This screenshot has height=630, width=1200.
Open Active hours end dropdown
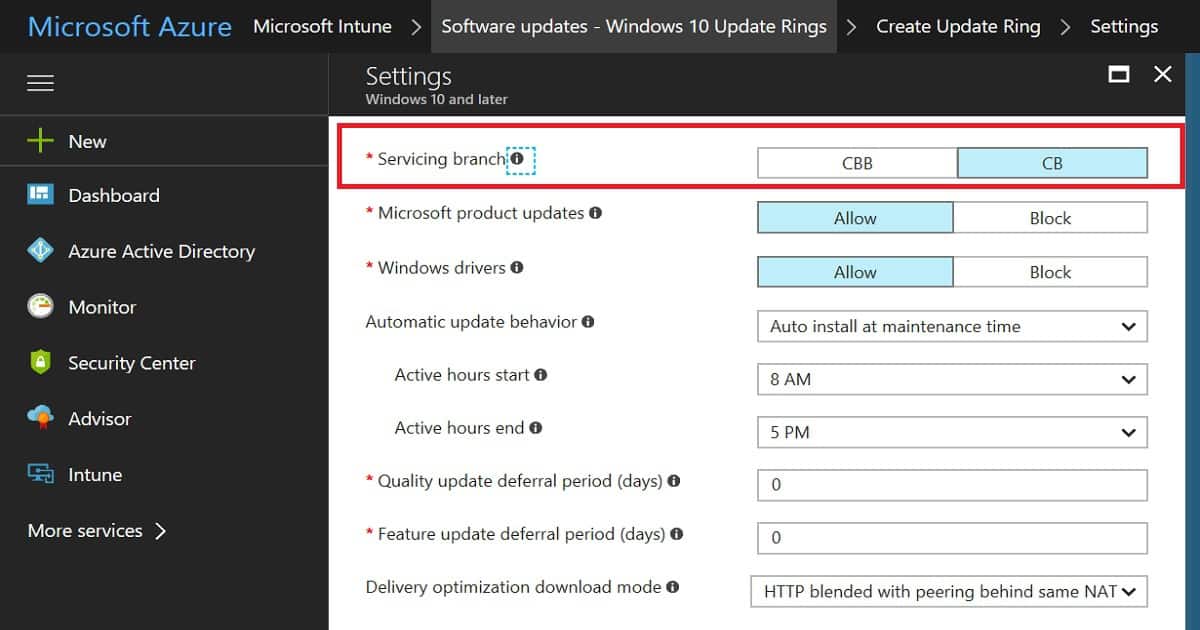click(952, 432)
